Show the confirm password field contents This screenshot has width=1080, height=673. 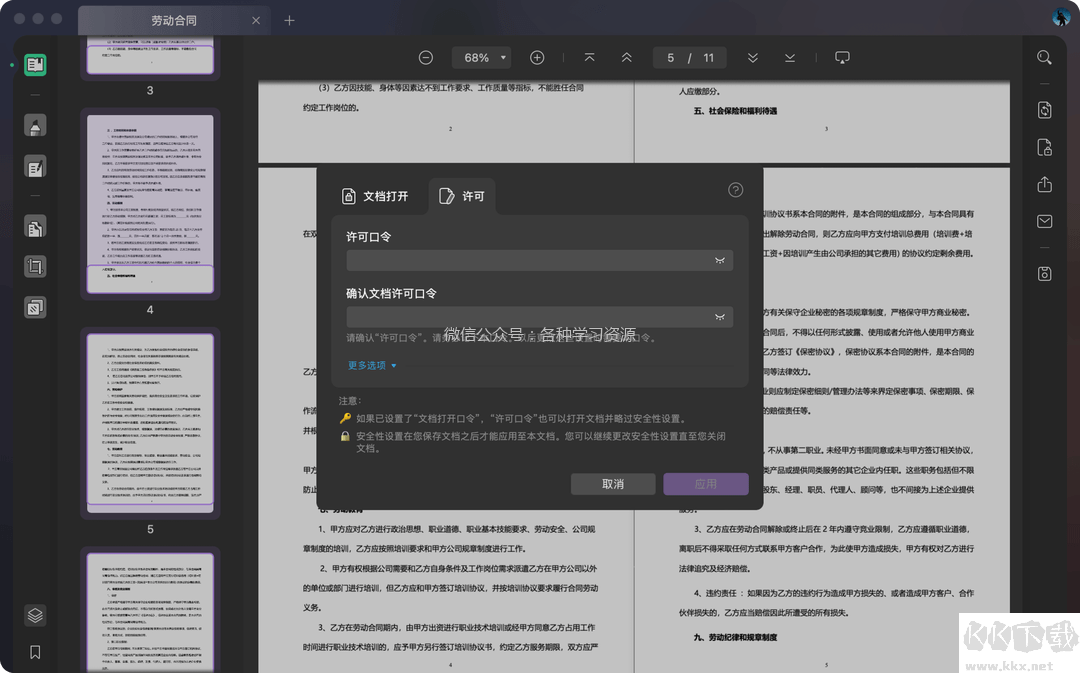pyautogui.click(x=719, y=317)
